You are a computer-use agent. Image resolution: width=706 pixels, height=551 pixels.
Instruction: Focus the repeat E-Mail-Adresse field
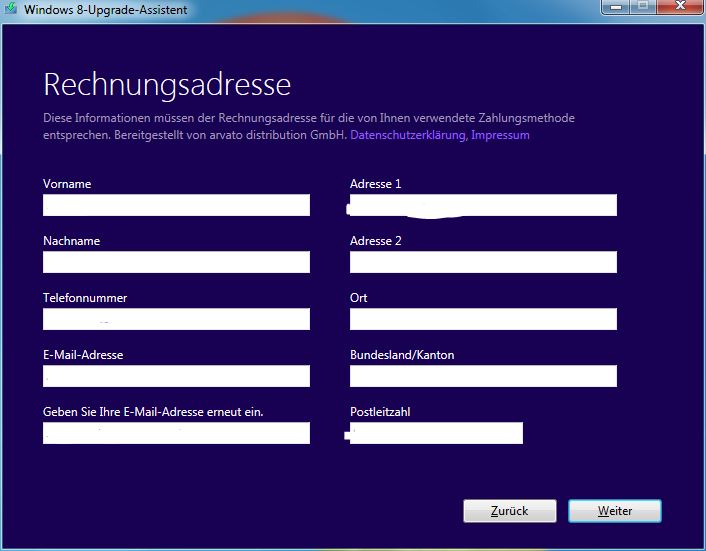point(176,433)
